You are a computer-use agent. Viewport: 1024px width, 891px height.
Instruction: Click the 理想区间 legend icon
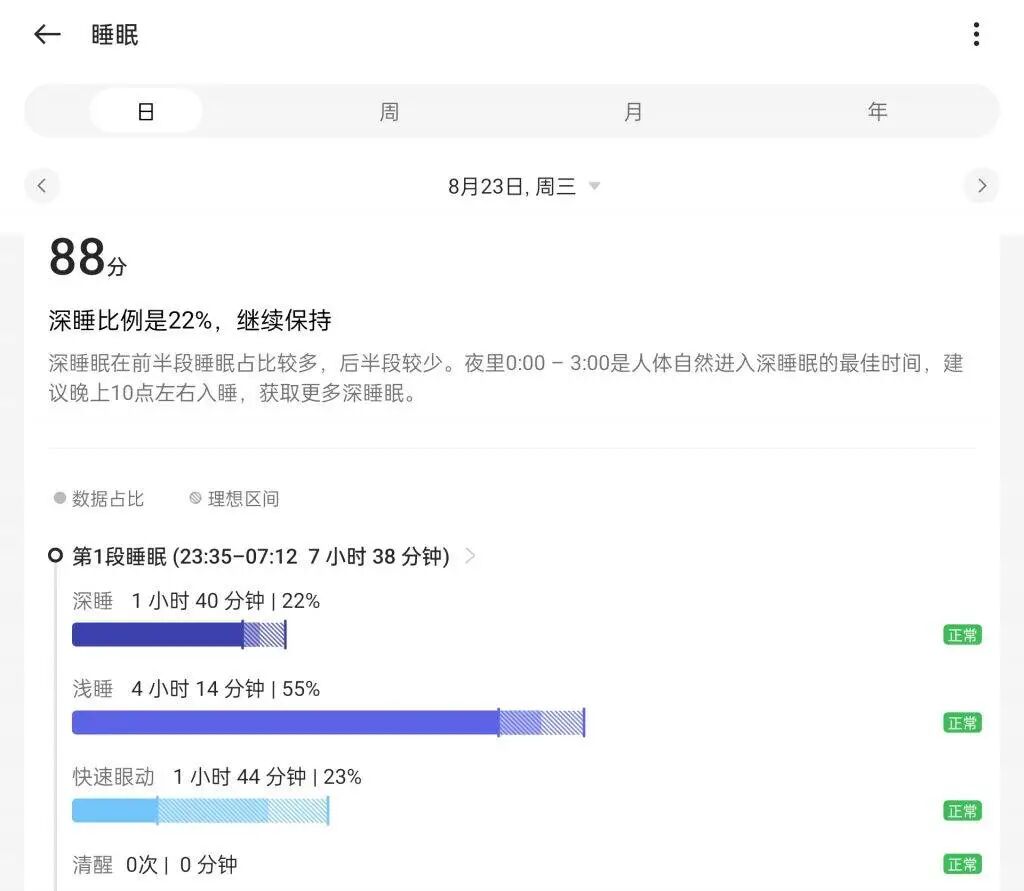(195, 498)
